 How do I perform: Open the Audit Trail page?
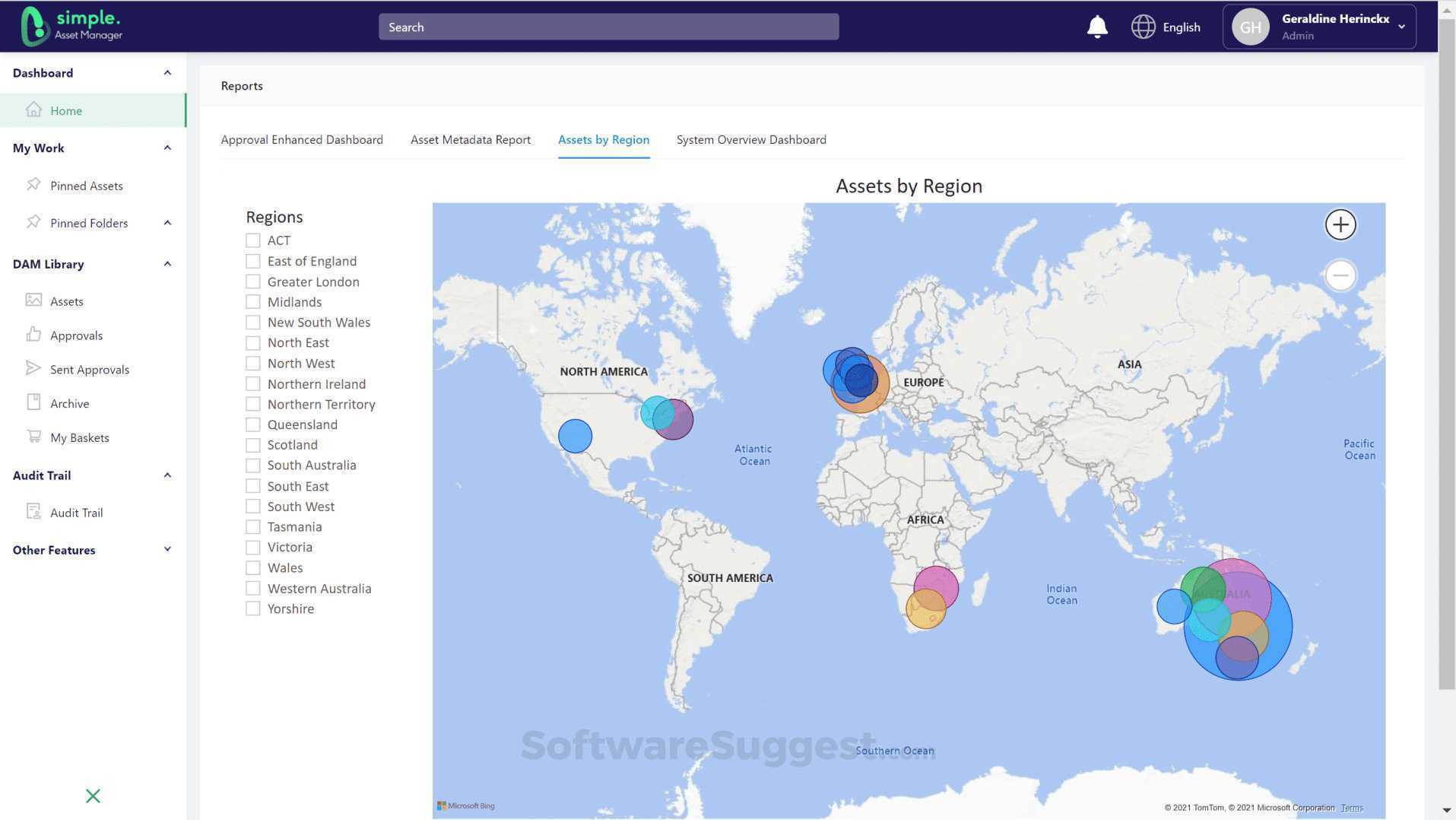tap(76, 512)
